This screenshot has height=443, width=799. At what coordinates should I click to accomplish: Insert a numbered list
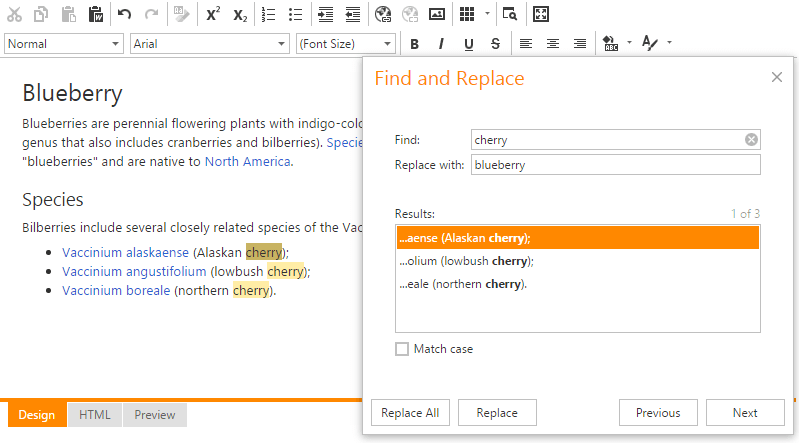tap(268, 14)
